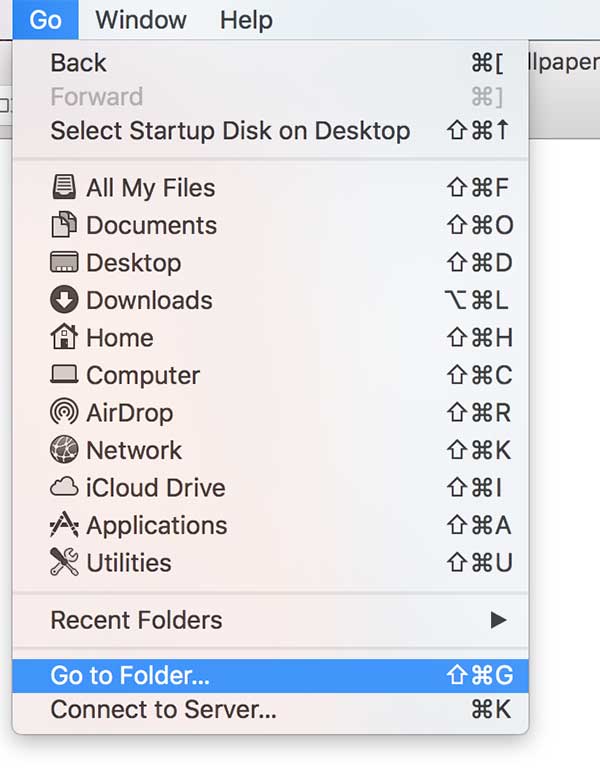Open the Help menu

click(246, 19)
